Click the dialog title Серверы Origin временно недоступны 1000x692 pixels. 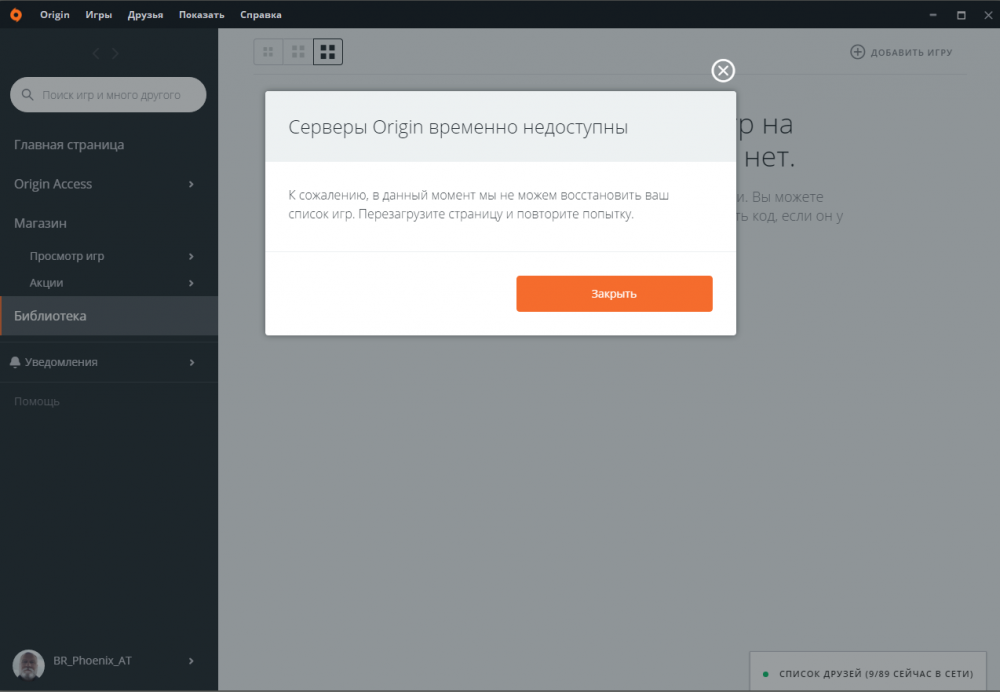[458, 127]
